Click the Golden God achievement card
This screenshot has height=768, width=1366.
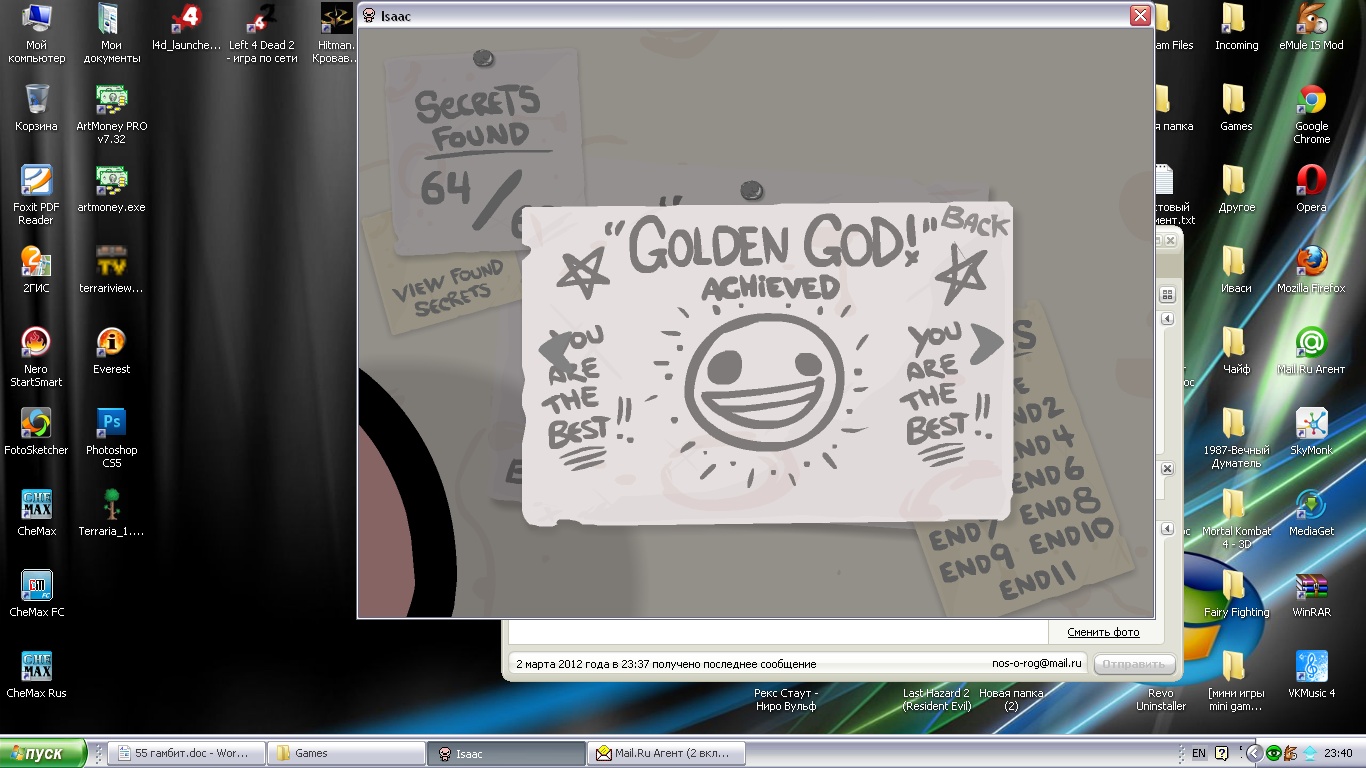point(767,363)
